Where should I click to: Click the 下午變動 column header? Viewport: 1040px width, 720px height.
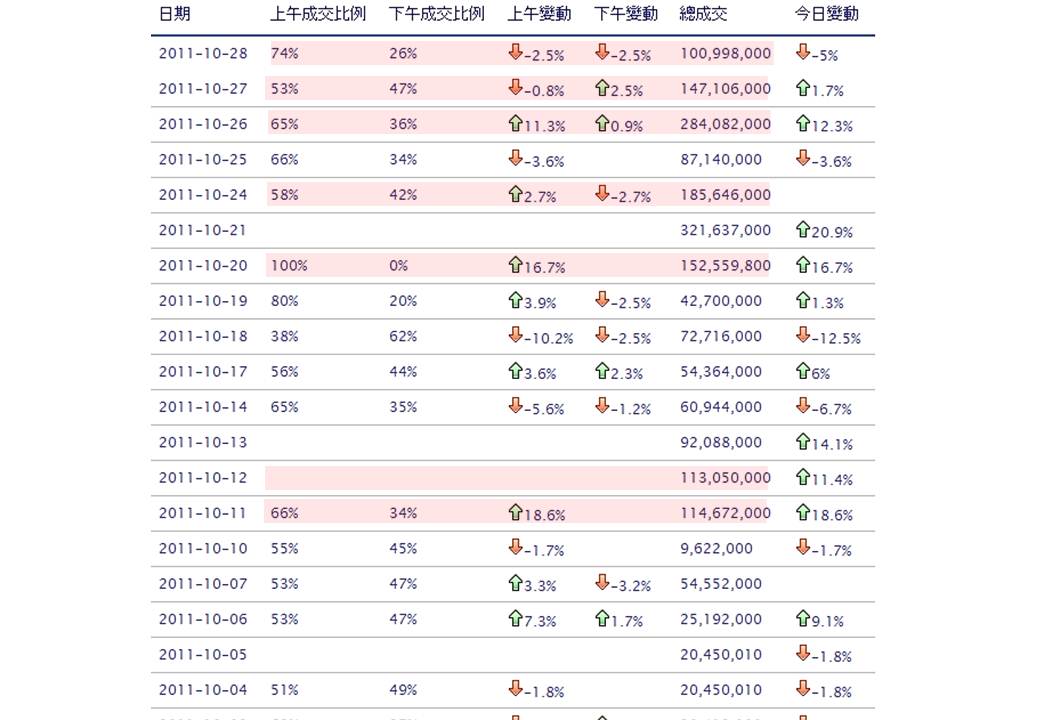[625, 14]
